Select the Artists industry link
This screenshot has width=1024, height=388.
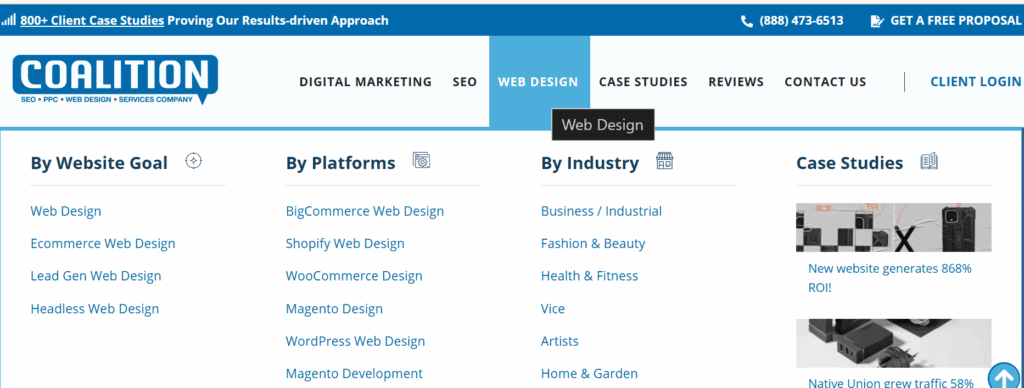[560, 342]
